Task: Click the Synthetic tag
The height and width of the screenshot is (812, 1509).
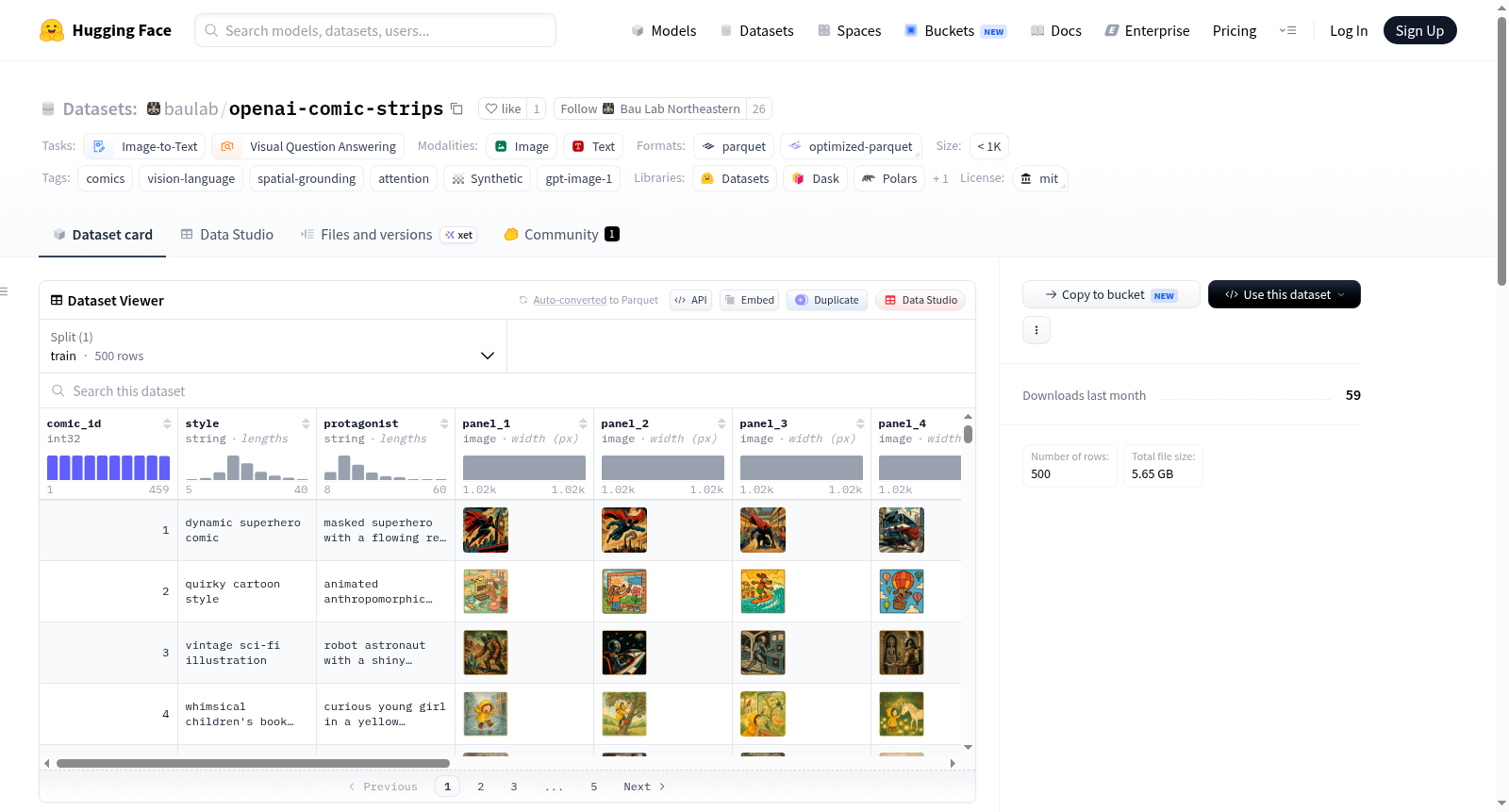Action: tap(487, 178)
